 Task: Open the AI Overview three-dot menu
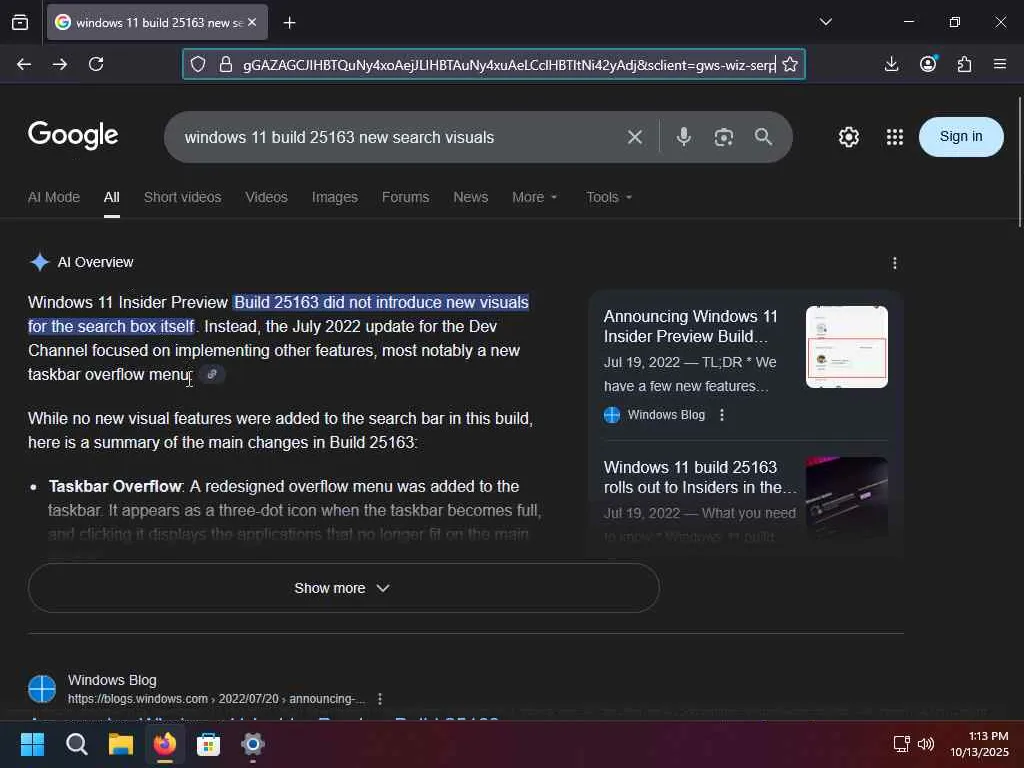pos(895,263)
